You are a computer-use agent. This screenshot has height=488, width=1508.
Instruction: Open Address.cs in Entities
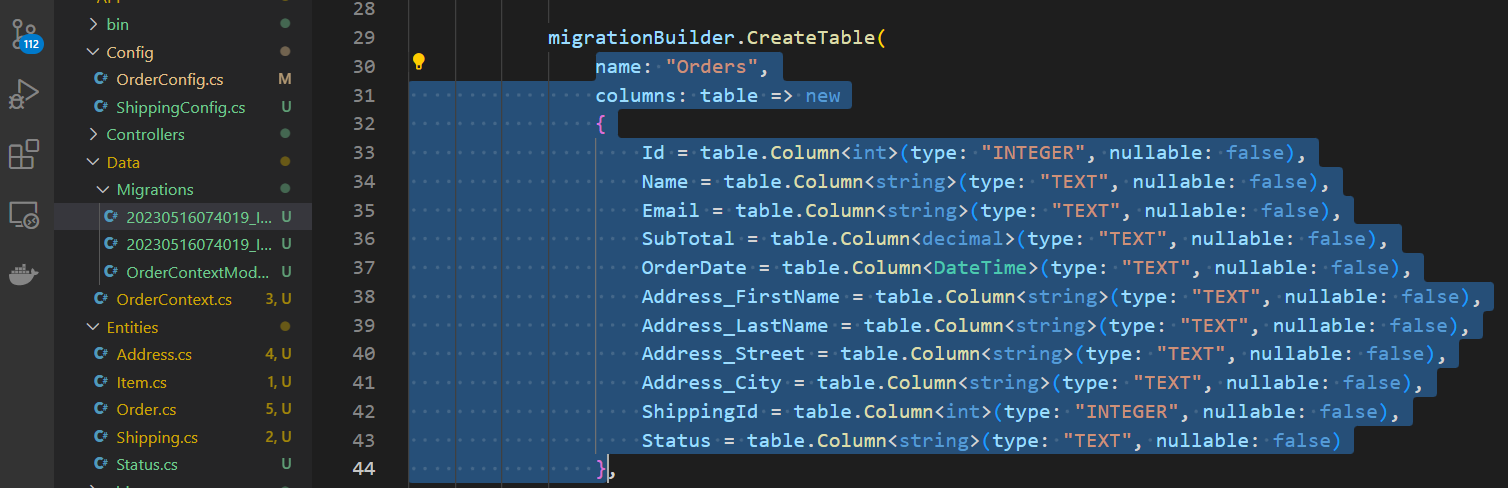154,354
